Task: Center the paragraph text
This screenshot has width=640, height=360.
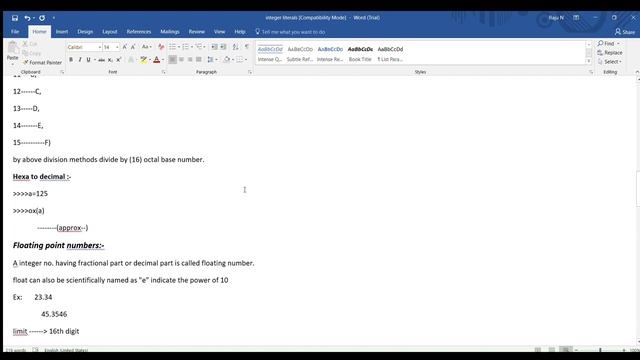Action: pos(181,60)
